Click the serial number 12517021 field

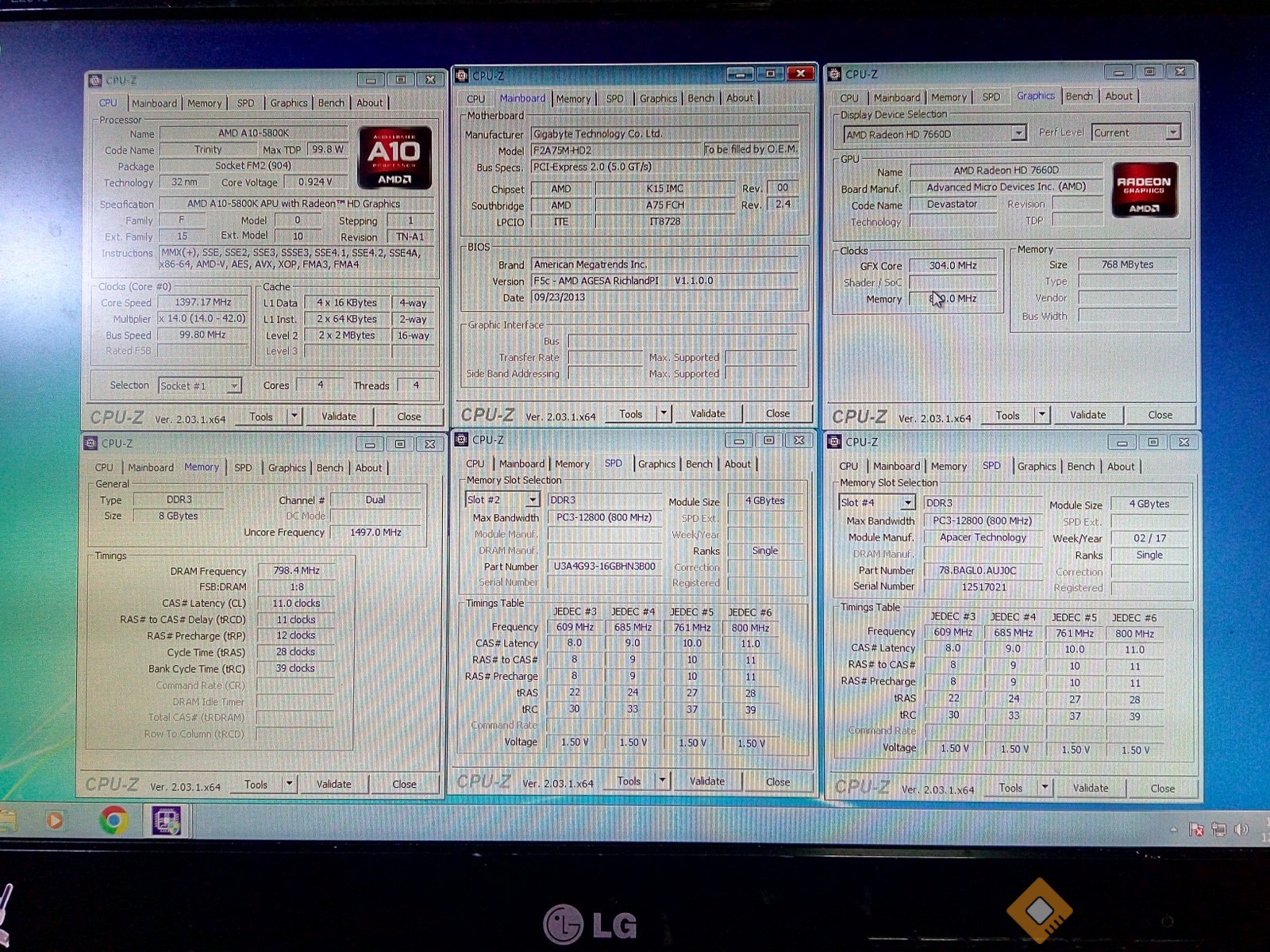pyautogui.click(x=983, y=587)
